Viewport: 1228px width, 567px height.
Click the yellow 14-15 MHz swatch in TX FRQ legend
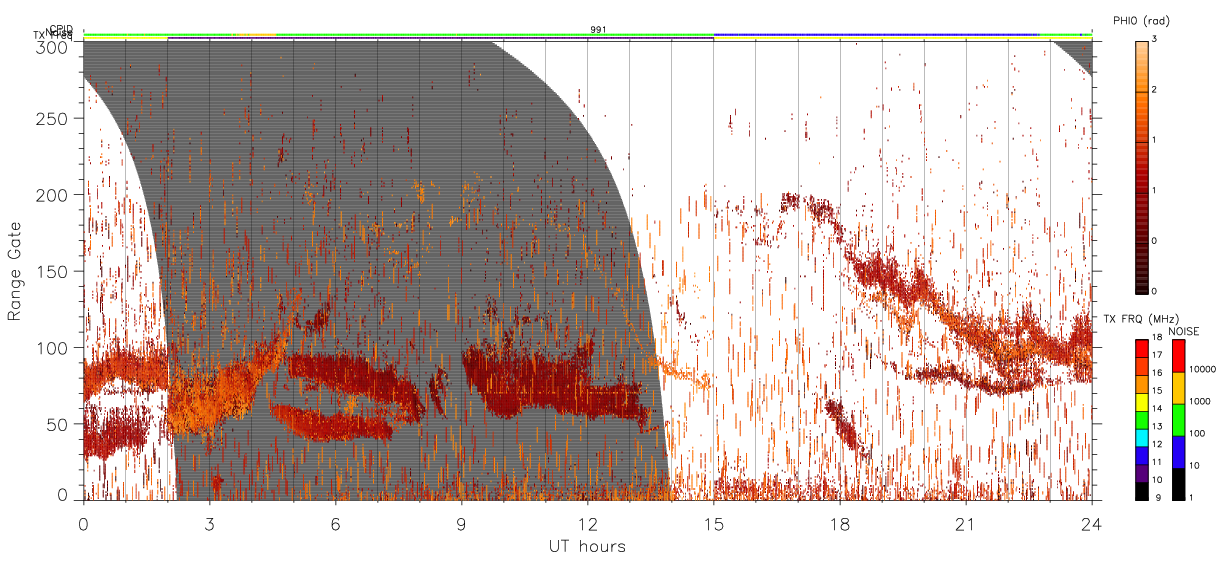tap(1142, 400)
